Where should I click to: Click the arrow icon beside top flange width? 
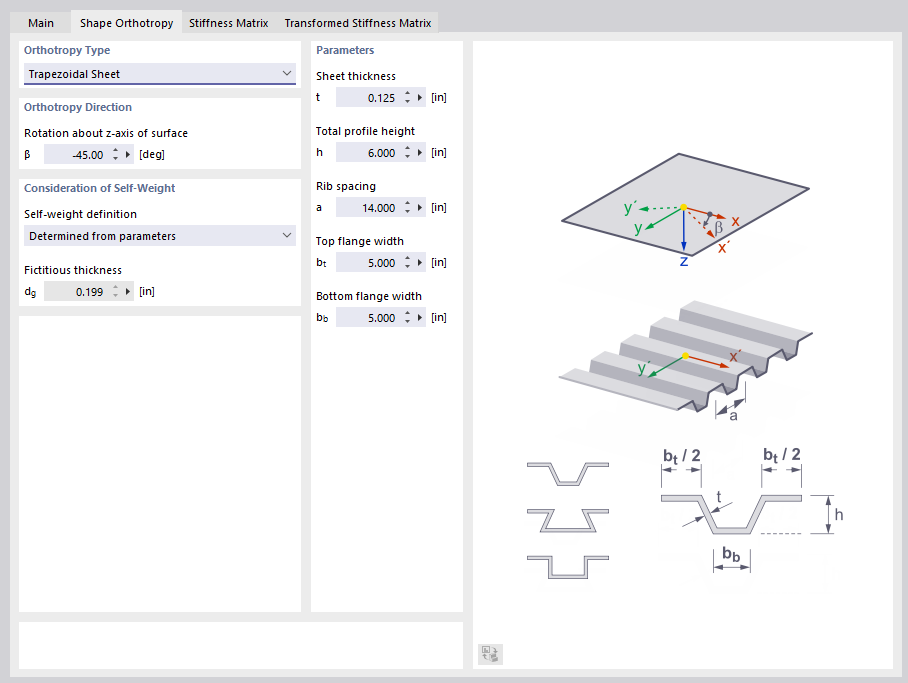[x=419, y=262]
